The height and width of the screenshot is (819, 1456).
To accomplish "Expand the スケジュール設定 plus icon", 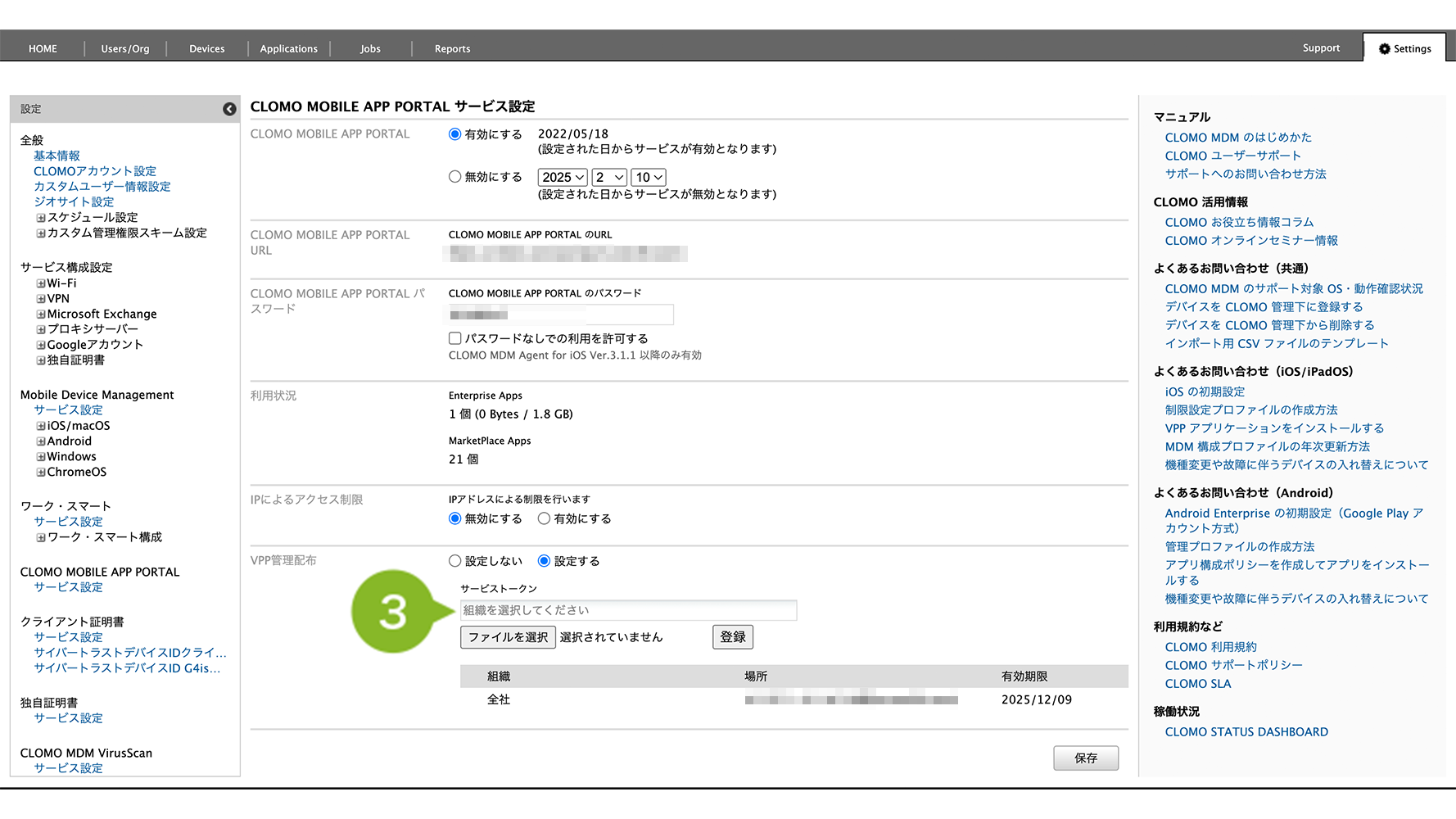I will (40, 219).
